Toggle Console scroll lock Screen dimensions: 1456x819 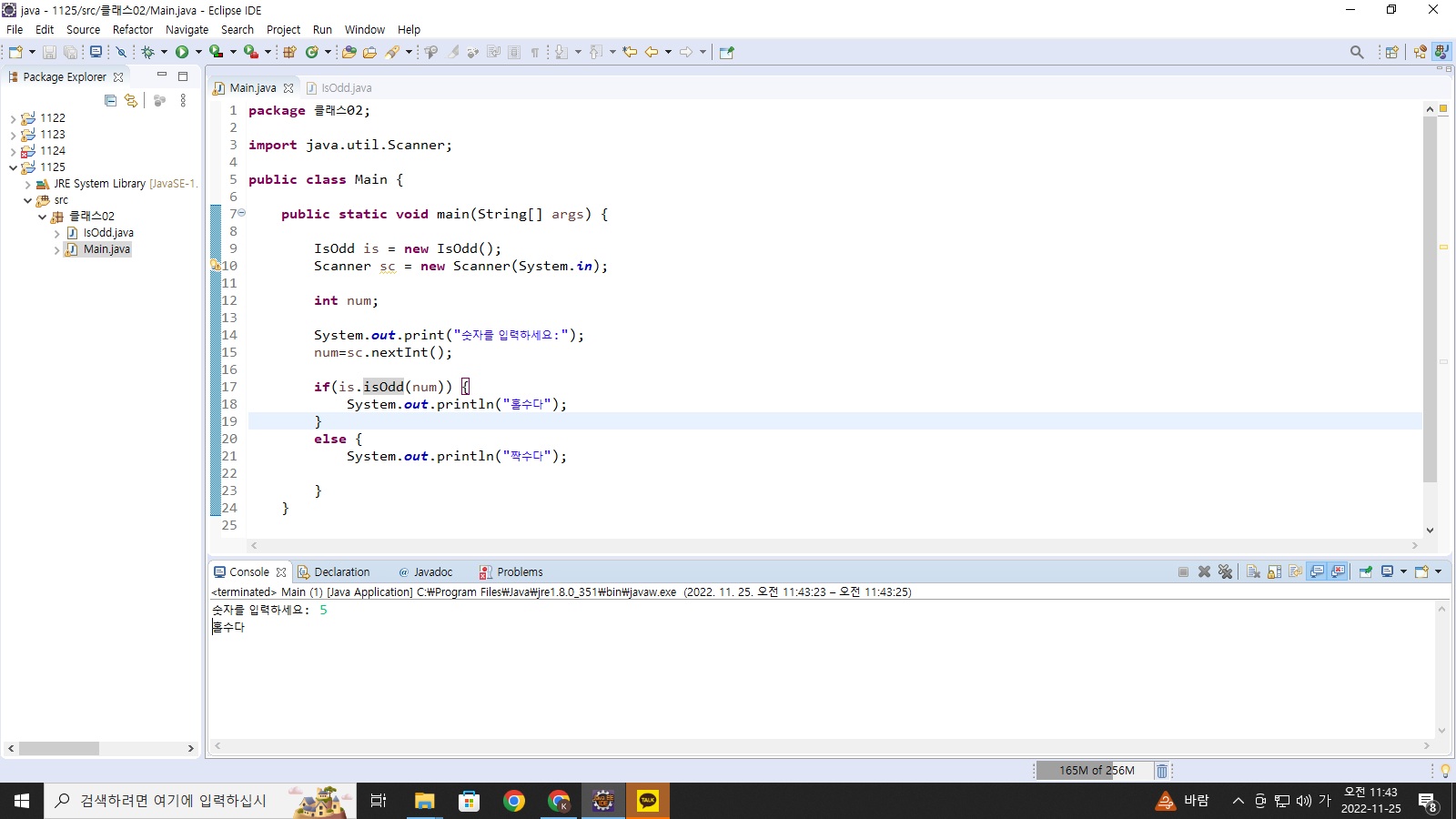pyautogui.click(x=1274, y=571)
